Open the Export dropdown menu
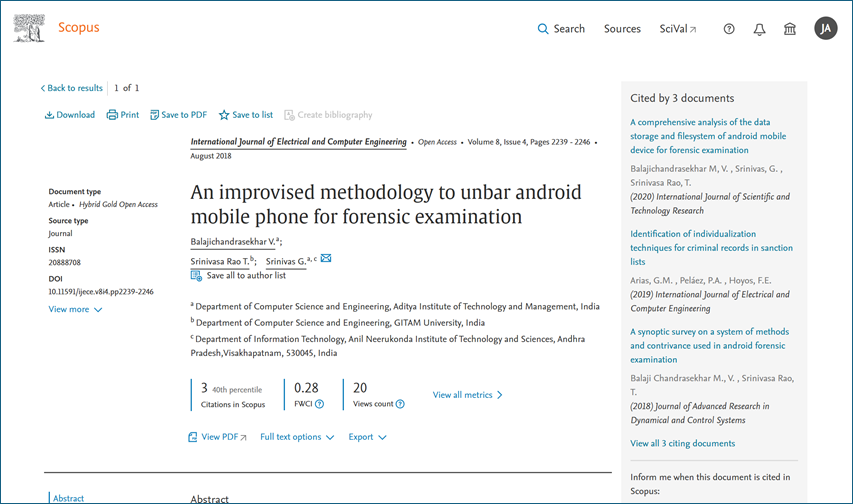This screenshot has height=504, width=853. pos(367,437)
